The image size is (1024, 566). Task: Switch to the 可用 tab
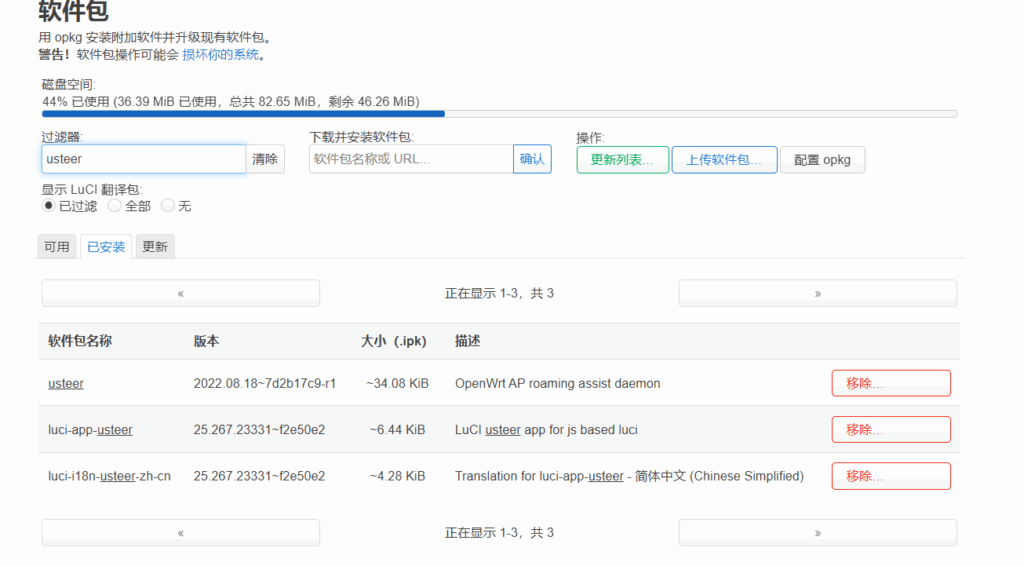tap(57, 247)
